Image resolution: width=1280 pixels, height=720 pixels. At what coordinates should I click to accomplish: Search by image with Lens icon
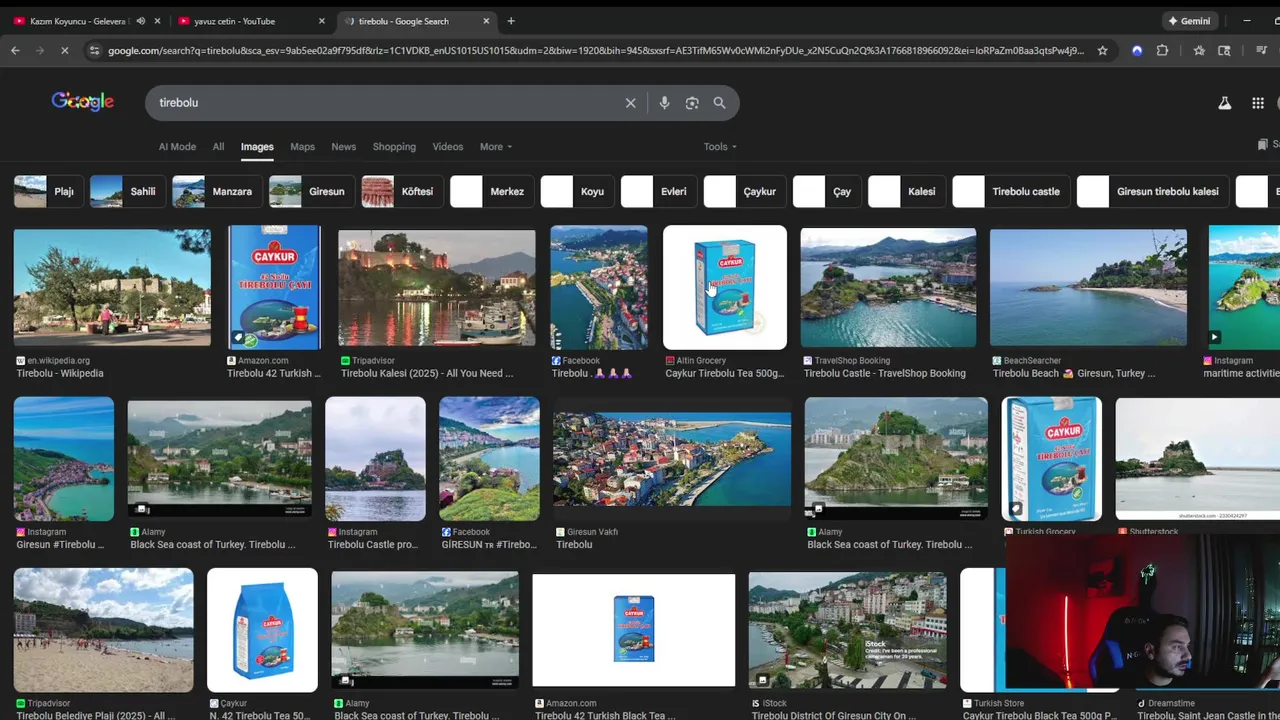click(x=692, y=103)
